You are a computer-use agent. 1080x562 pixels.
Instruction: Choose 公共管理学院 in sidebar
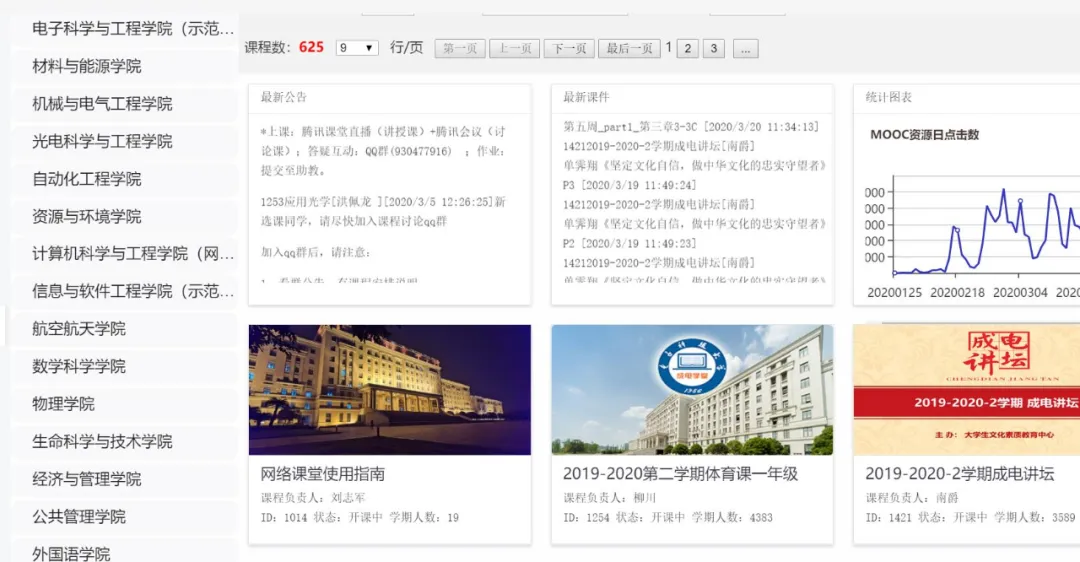point(125,517)
